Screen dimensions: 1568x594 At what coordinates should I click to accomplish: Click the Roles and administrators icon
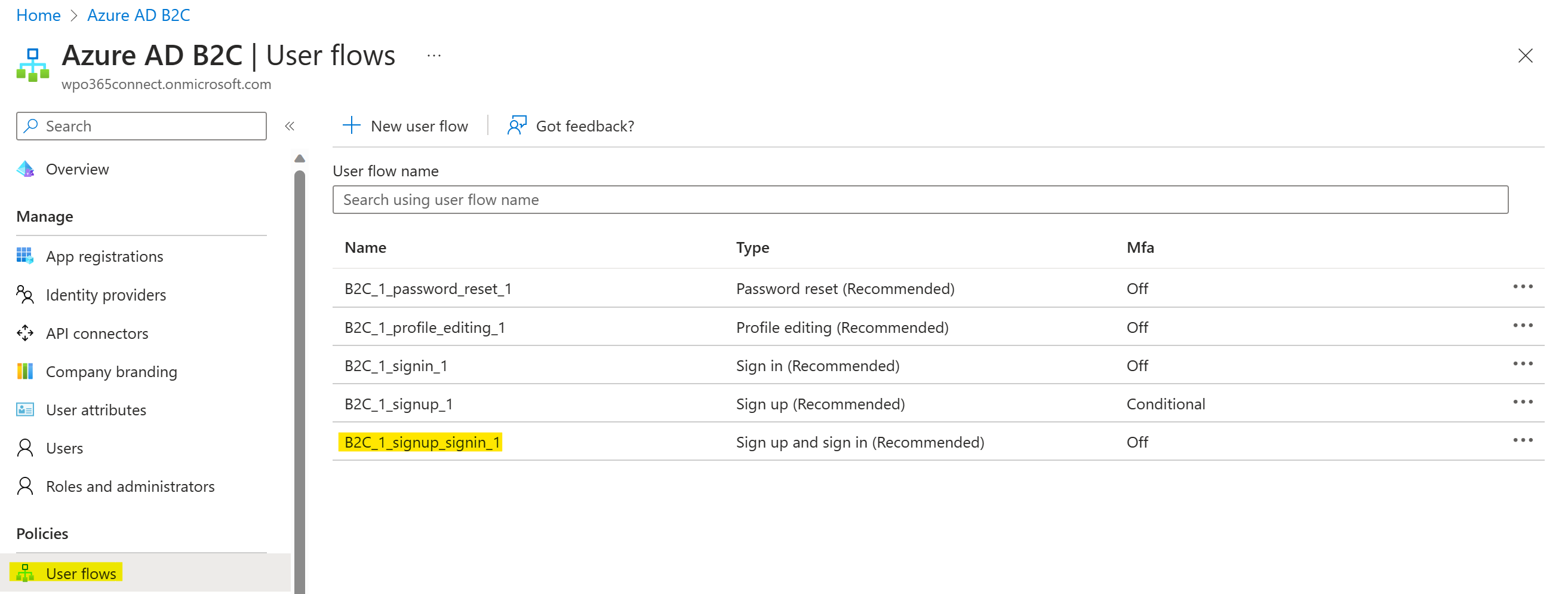(x=25, y=486)
